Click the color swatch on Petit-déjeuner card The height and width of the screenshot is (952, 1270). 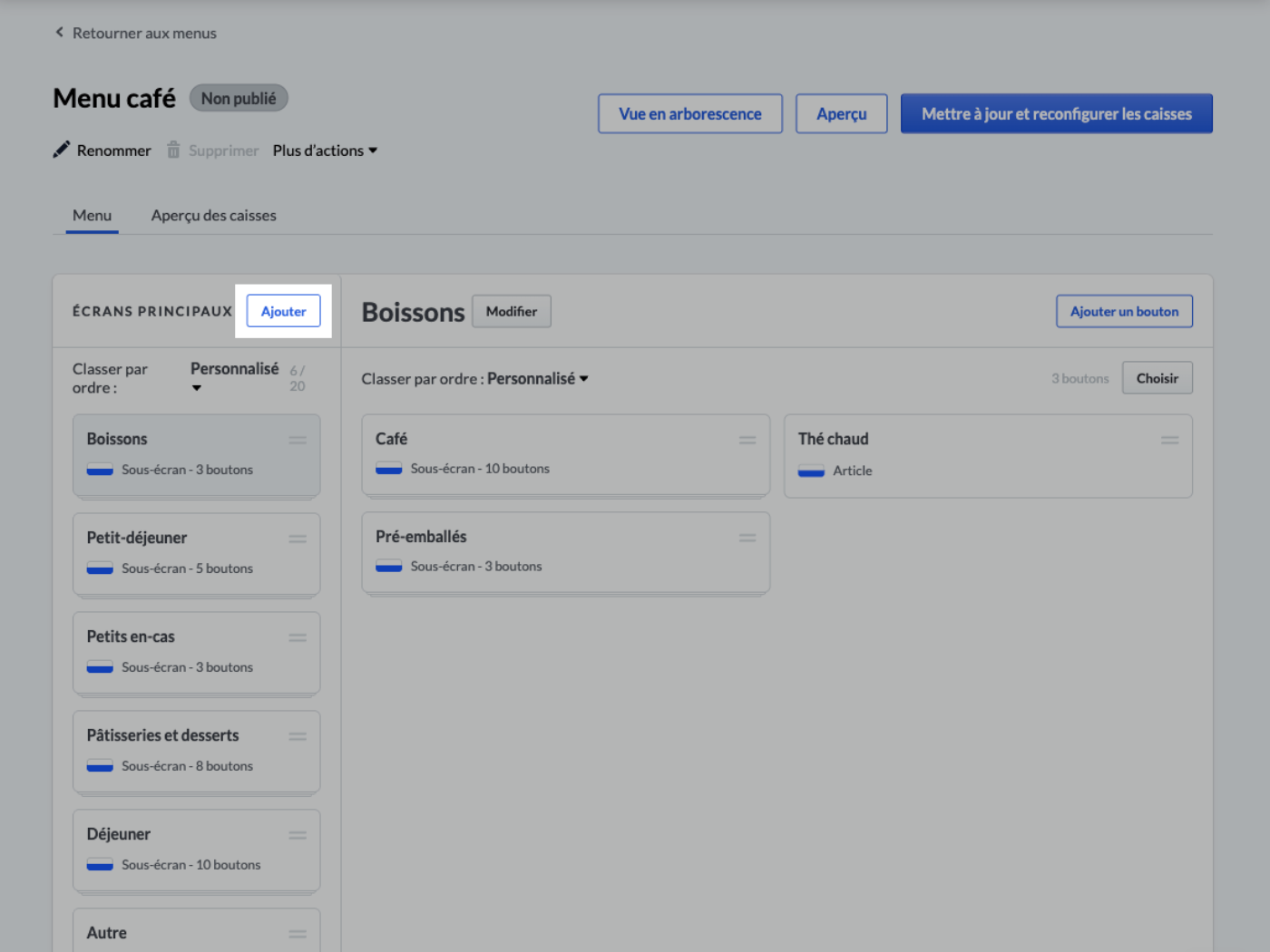tap(100, 568)
